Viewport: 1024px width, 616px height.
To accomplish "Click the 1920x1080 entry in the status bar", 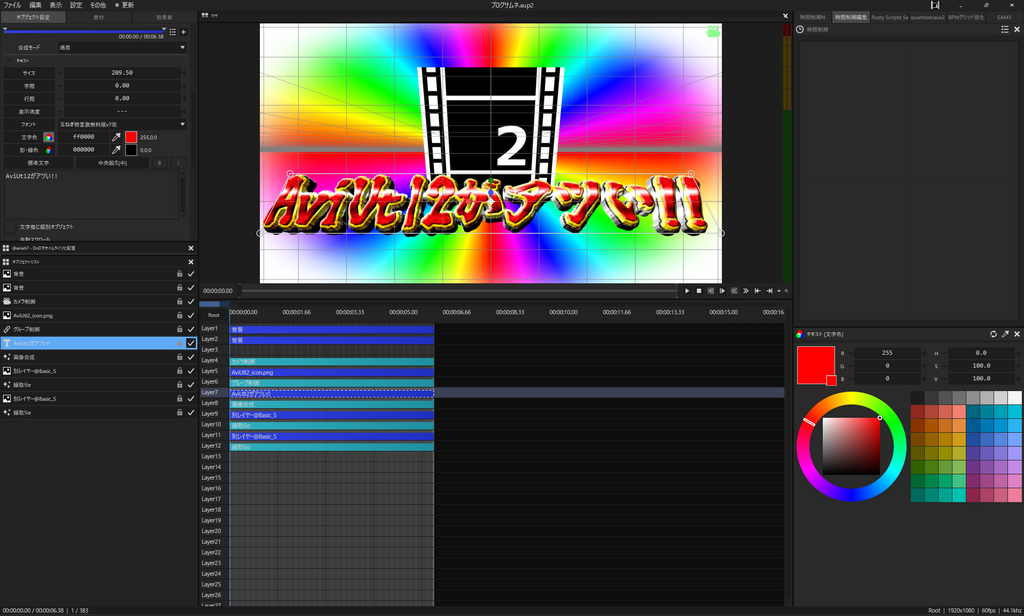I will pos(961,611).
